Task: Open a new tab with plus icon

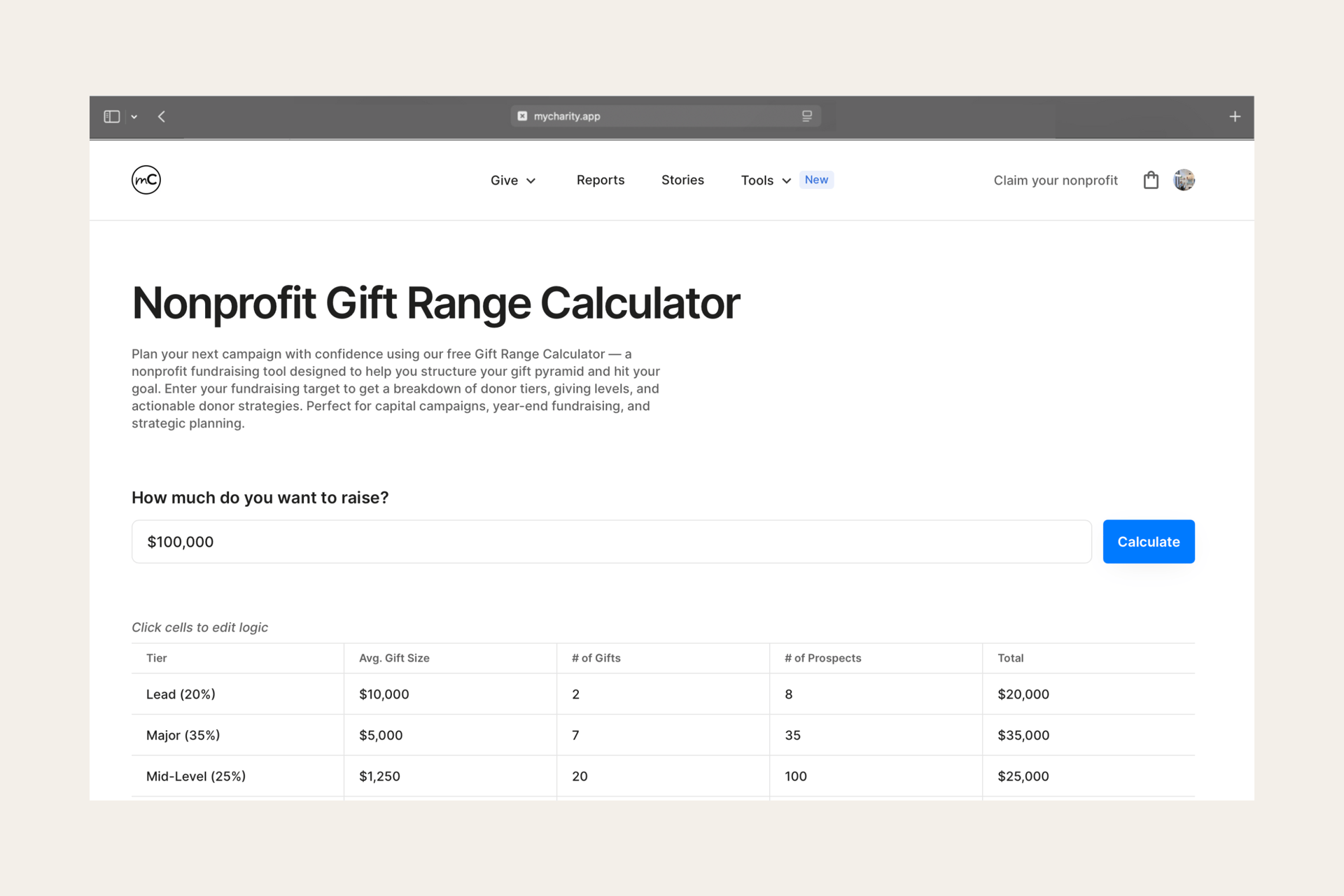Action: pos(1235,116)
